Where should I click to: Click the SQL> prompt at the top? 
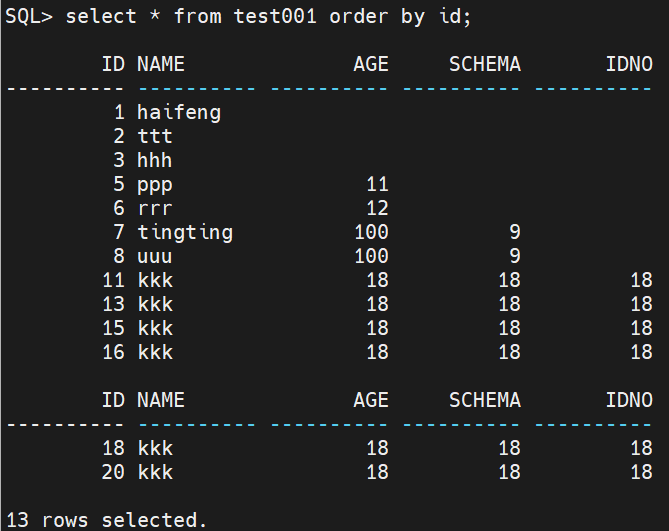coord(29,16)
